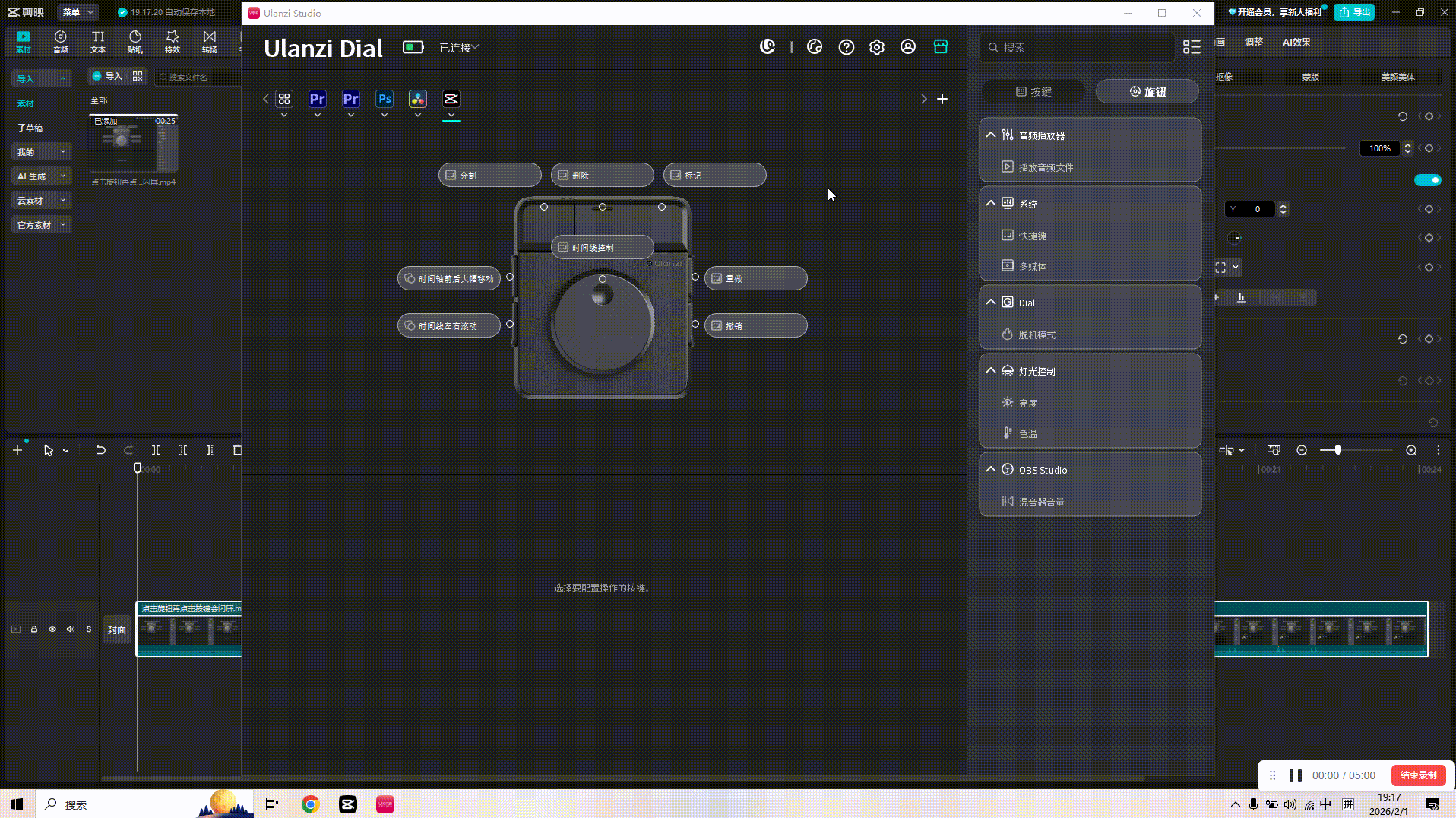Switch to the 按键 tab in Ulanzi Studio
This screenshot has height=818, width=1456.
[x=1033, y=91]
